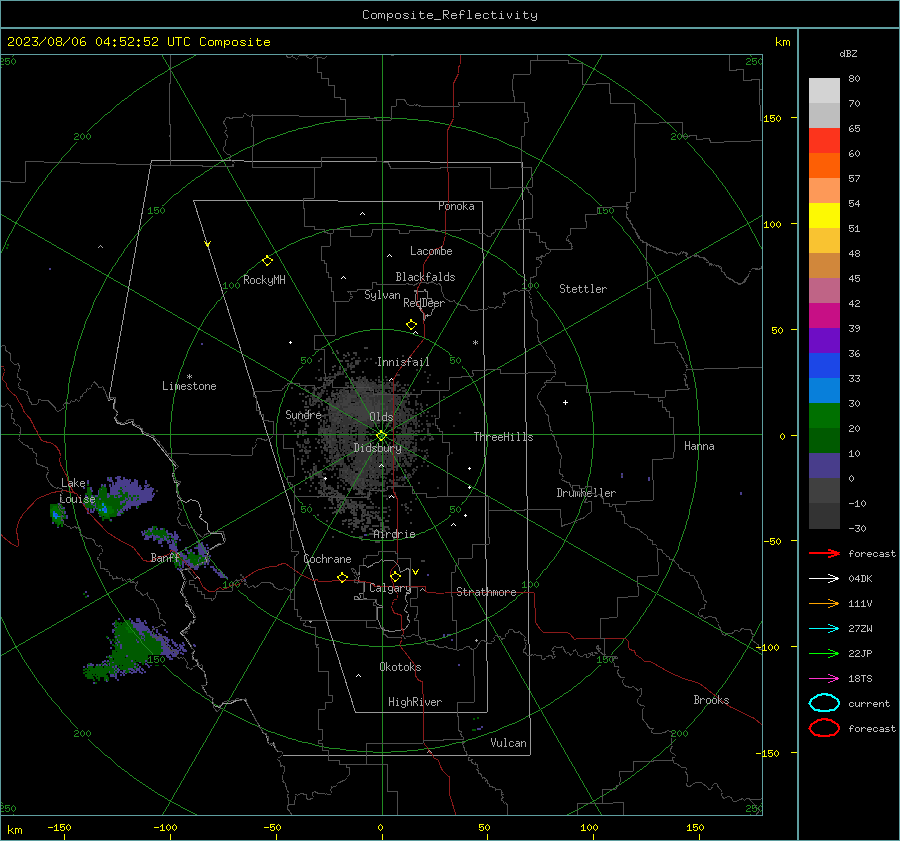Click the Stettler city label
This screenshot has width=900, height=841.
coord(583,289)
